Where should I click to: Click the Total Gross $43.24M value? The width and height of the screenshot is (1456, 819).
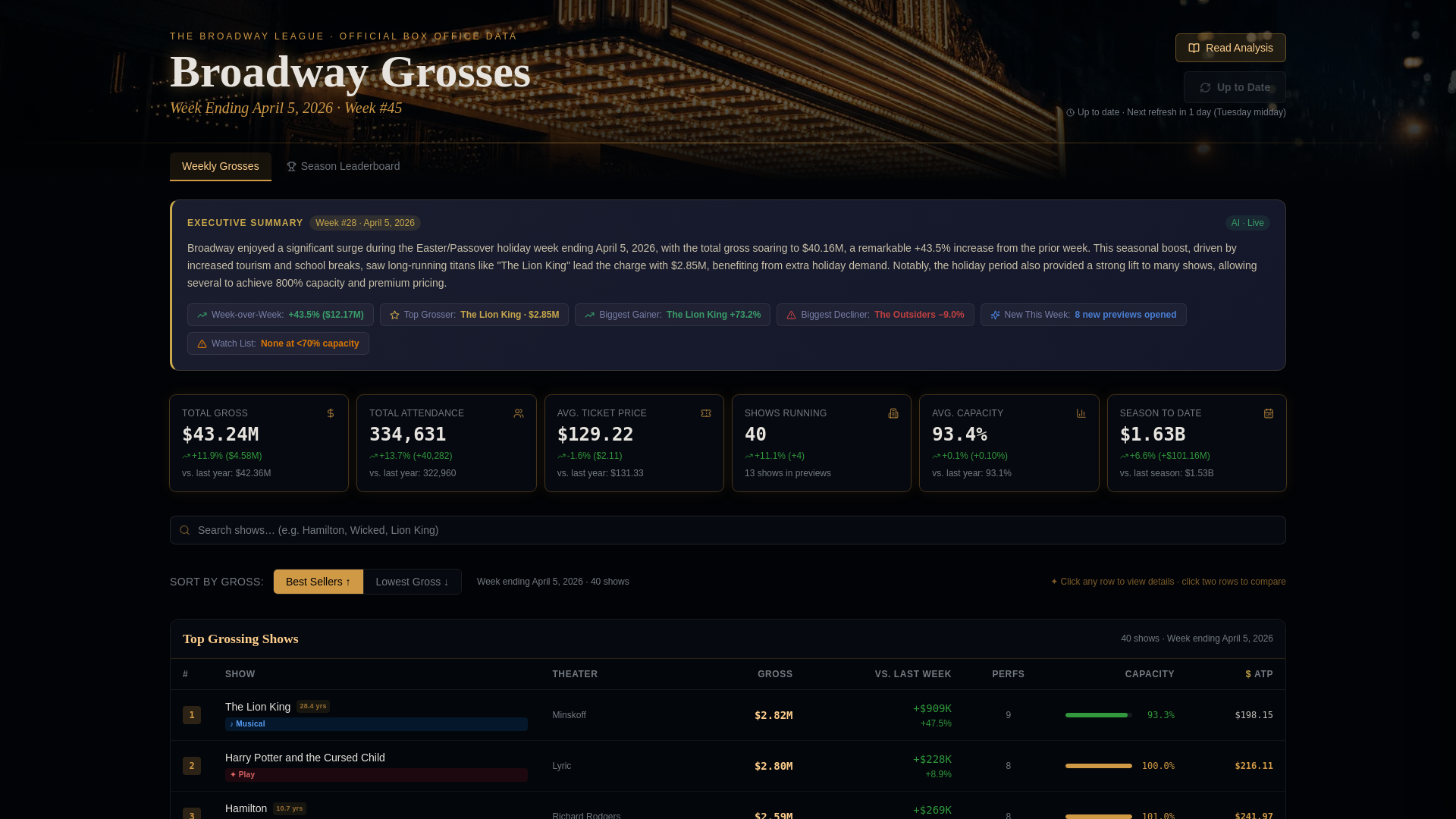[x=220, y=435]
